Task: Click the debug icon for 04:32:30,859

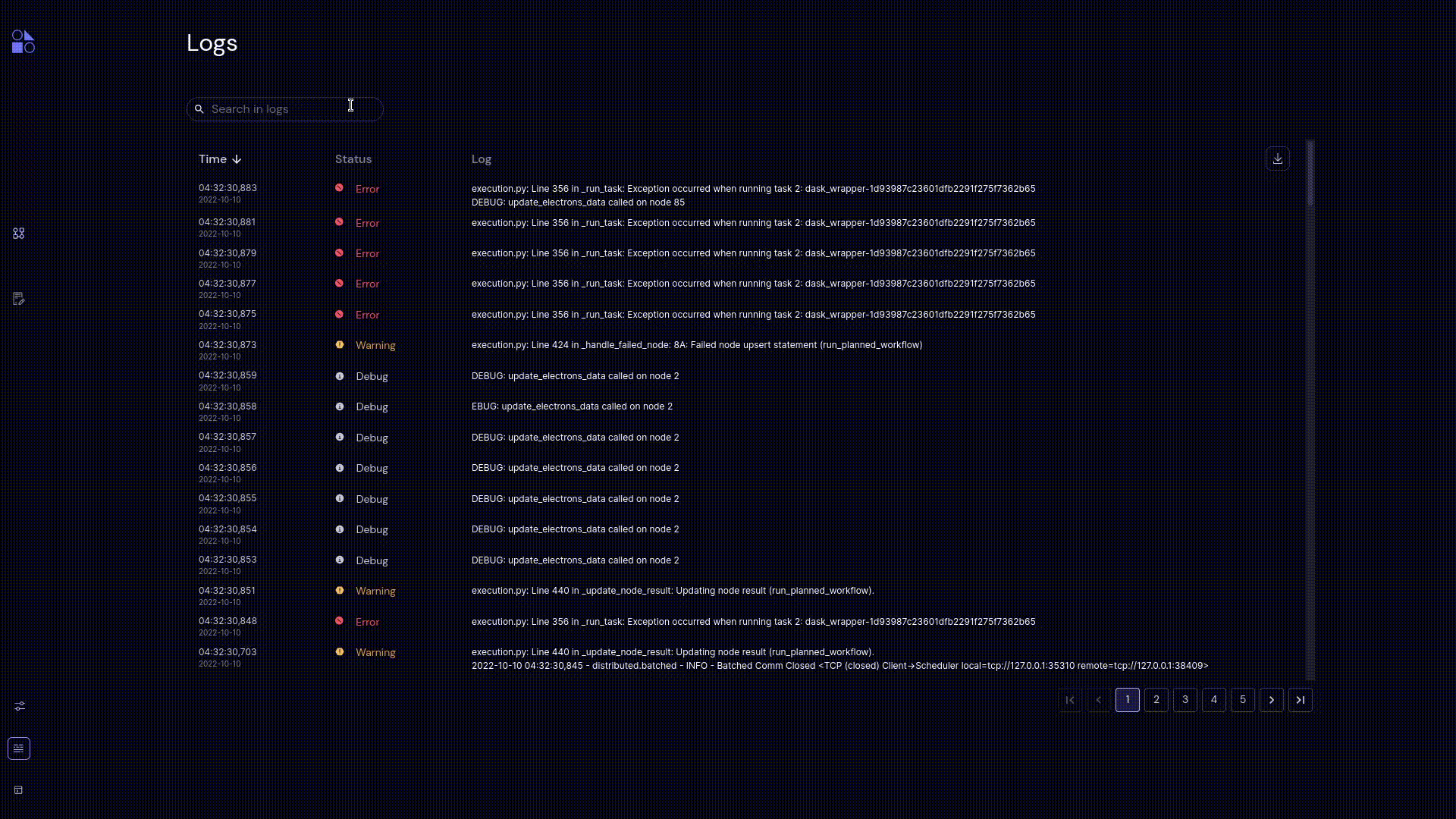Action: tap(340, 375)
